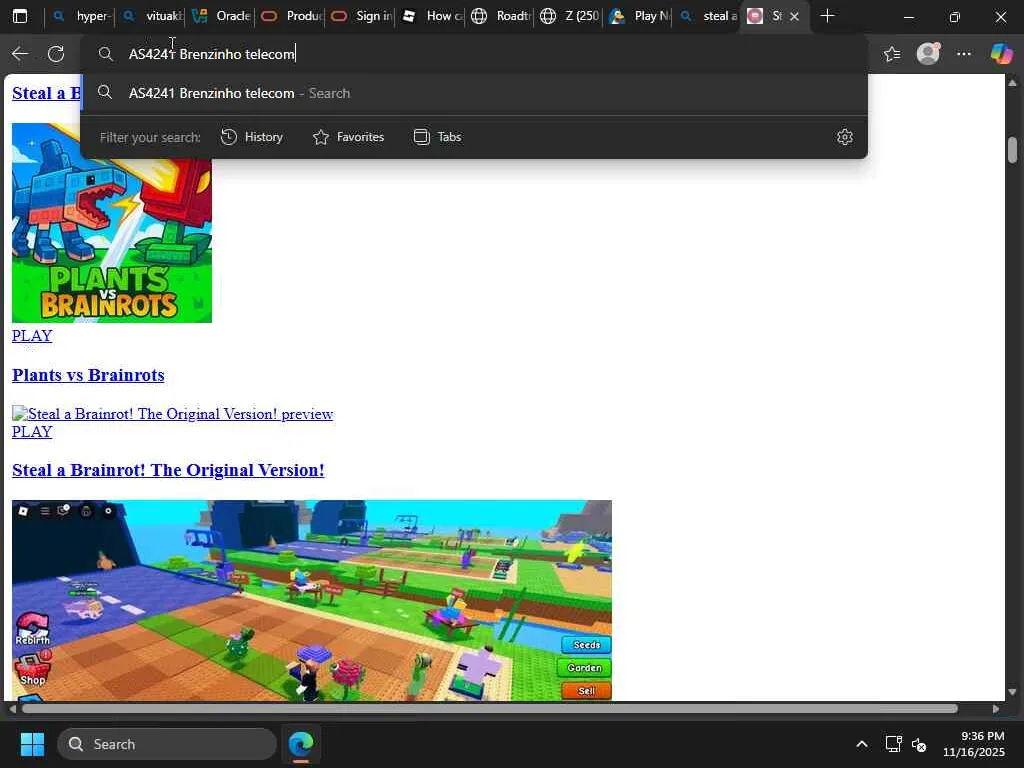
Task: Click the horizontal scrollbar right arrow
Action: coord(996,709)
